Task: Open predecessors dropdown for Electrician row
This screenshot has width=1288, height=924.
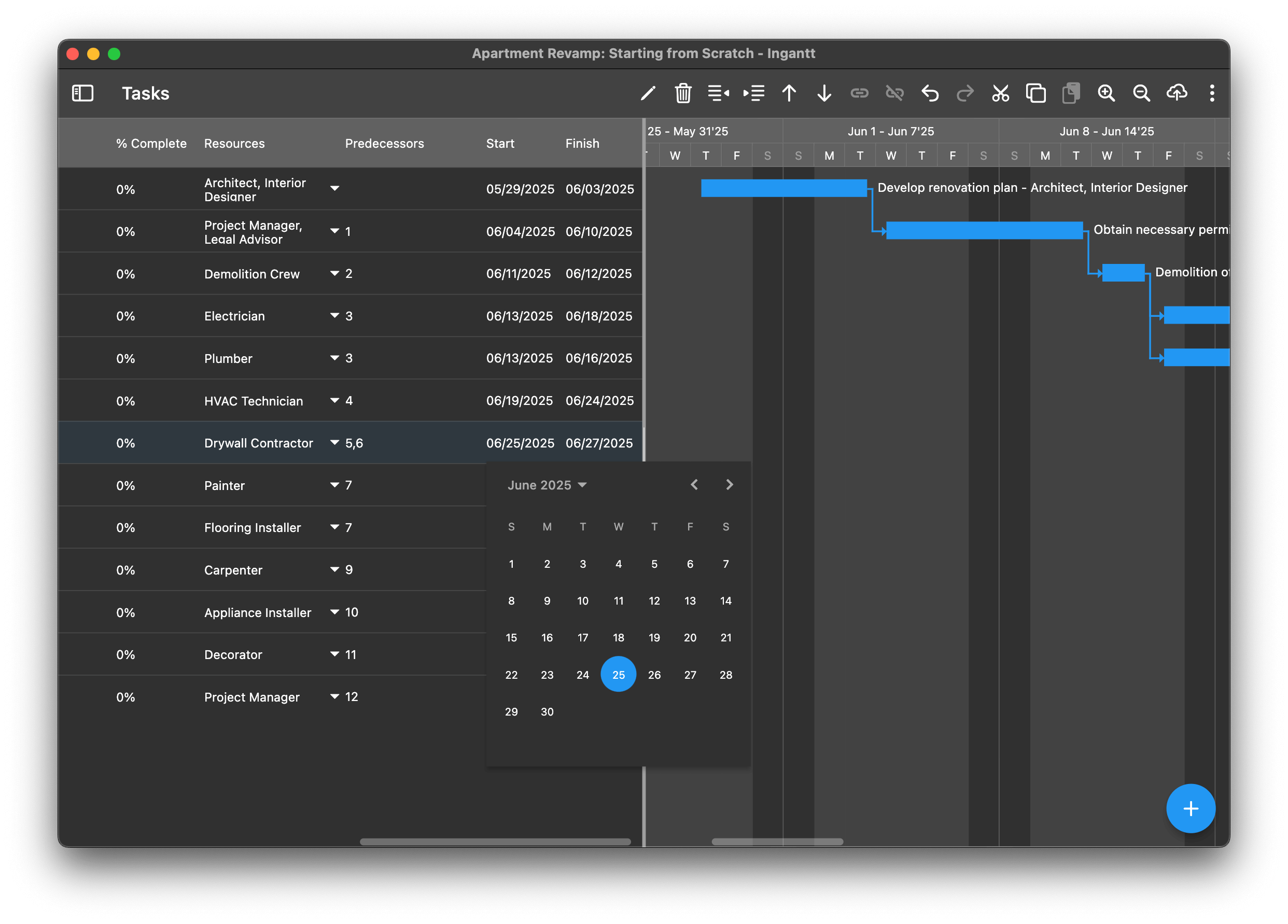Action: [x=335, y=316]
